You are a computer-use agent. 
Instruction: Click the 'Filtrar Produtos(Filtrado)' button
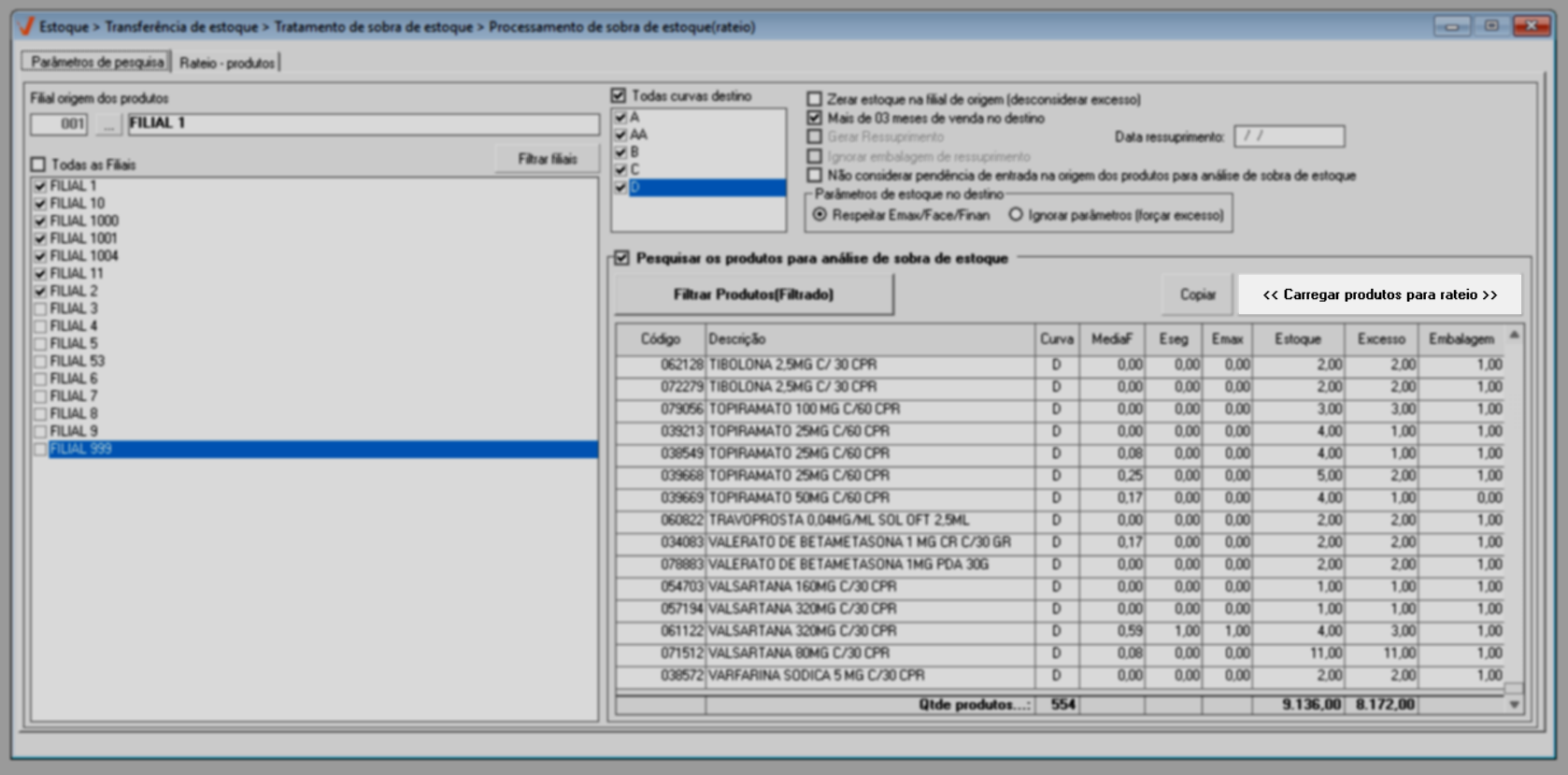point(753,294)
